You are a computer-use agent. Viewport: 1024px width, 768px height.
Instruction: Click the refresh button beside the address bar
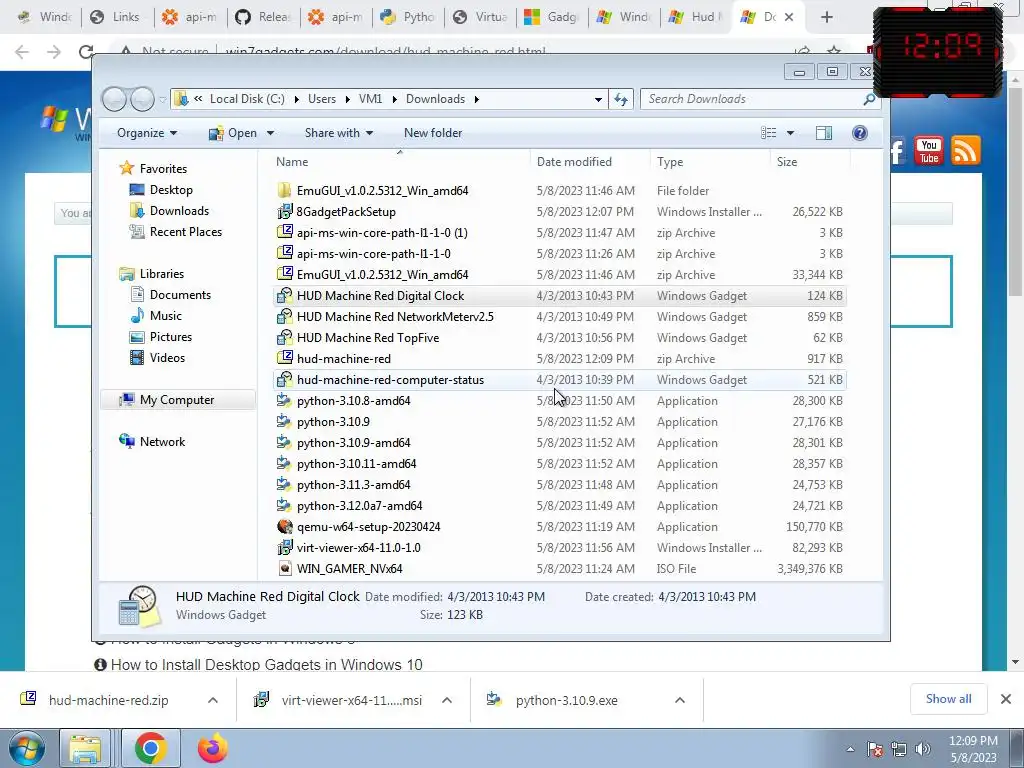point(620,99)
